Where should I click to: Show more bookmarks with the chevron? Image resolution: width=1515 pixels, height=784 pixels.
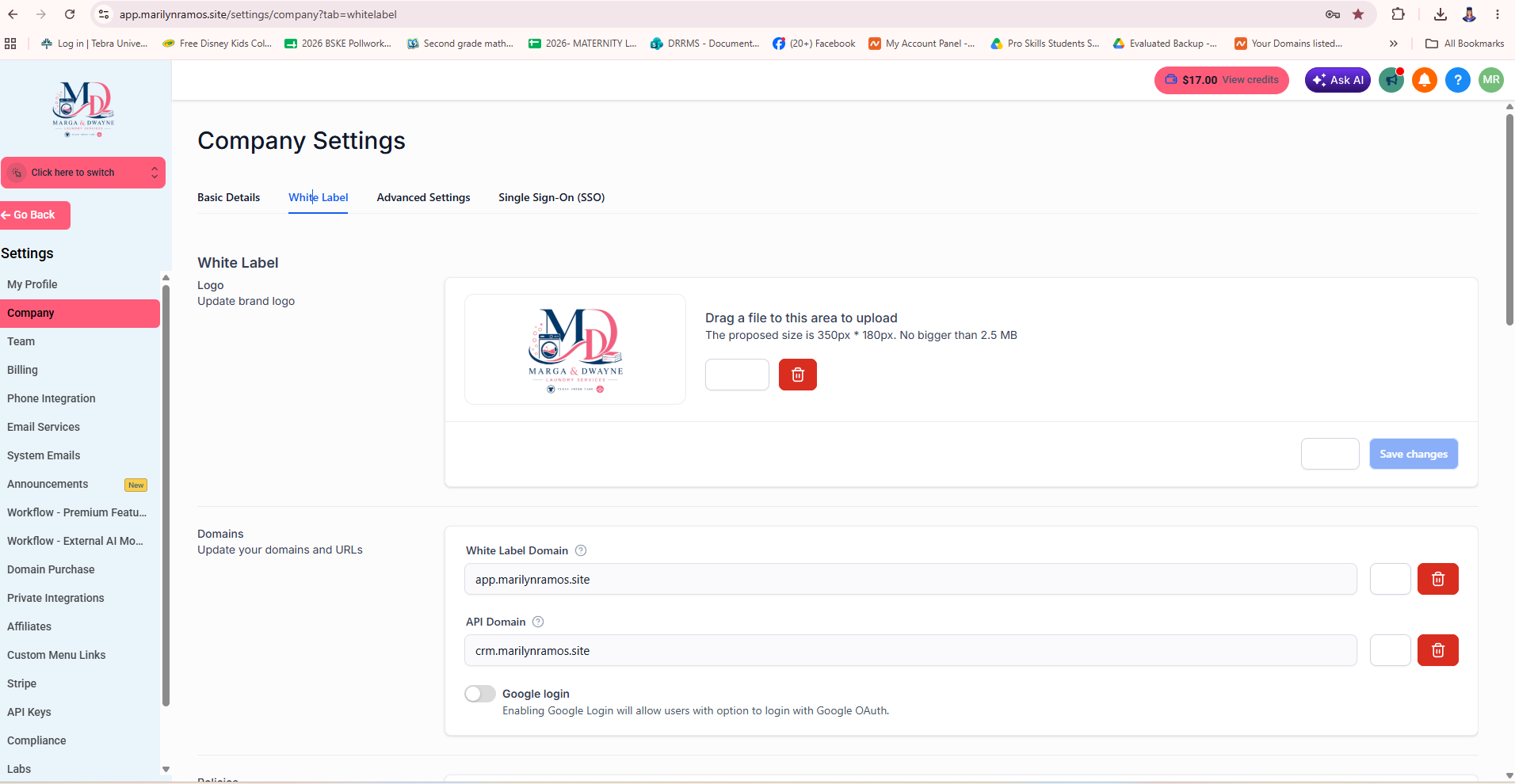[1394, 44]
